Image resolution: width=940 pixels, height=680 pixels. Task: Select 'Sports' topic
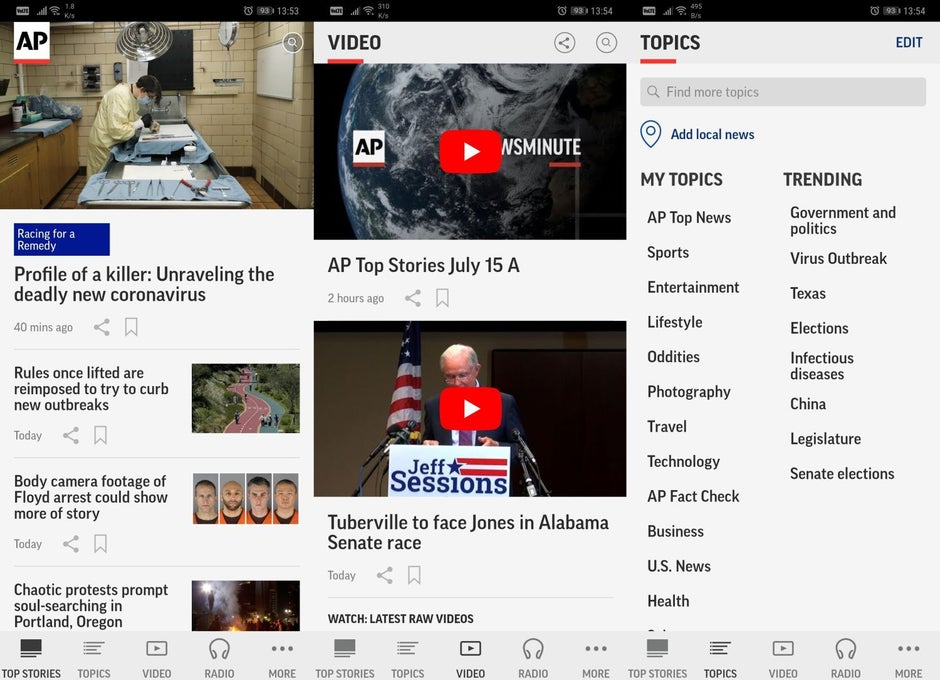pyautogui.click(x=668, y=252)
